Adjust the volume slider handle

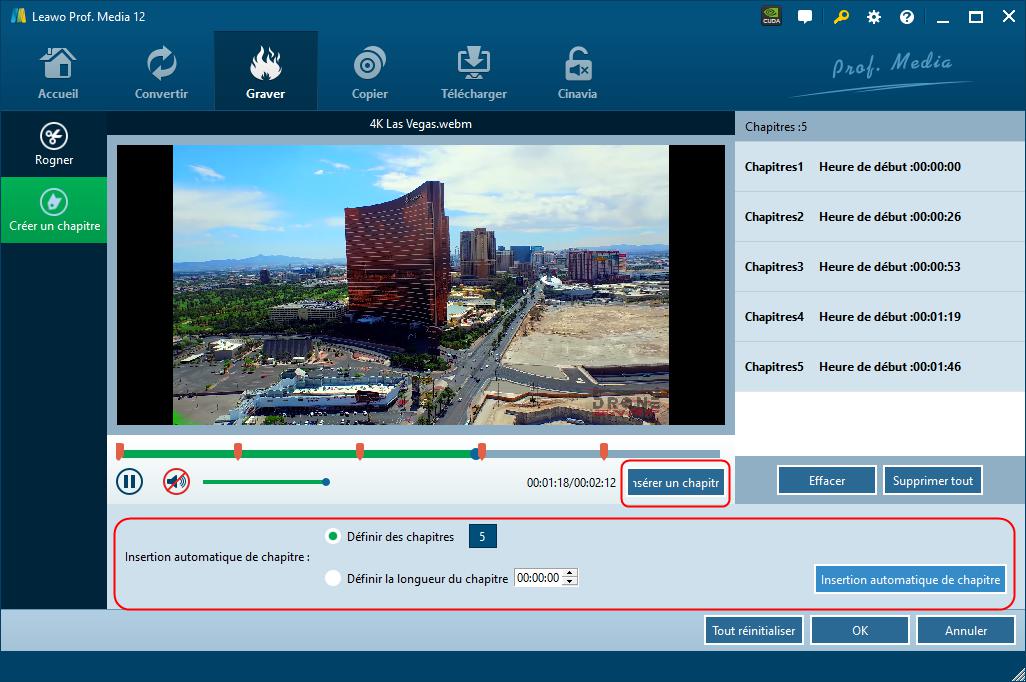[326, 482]
